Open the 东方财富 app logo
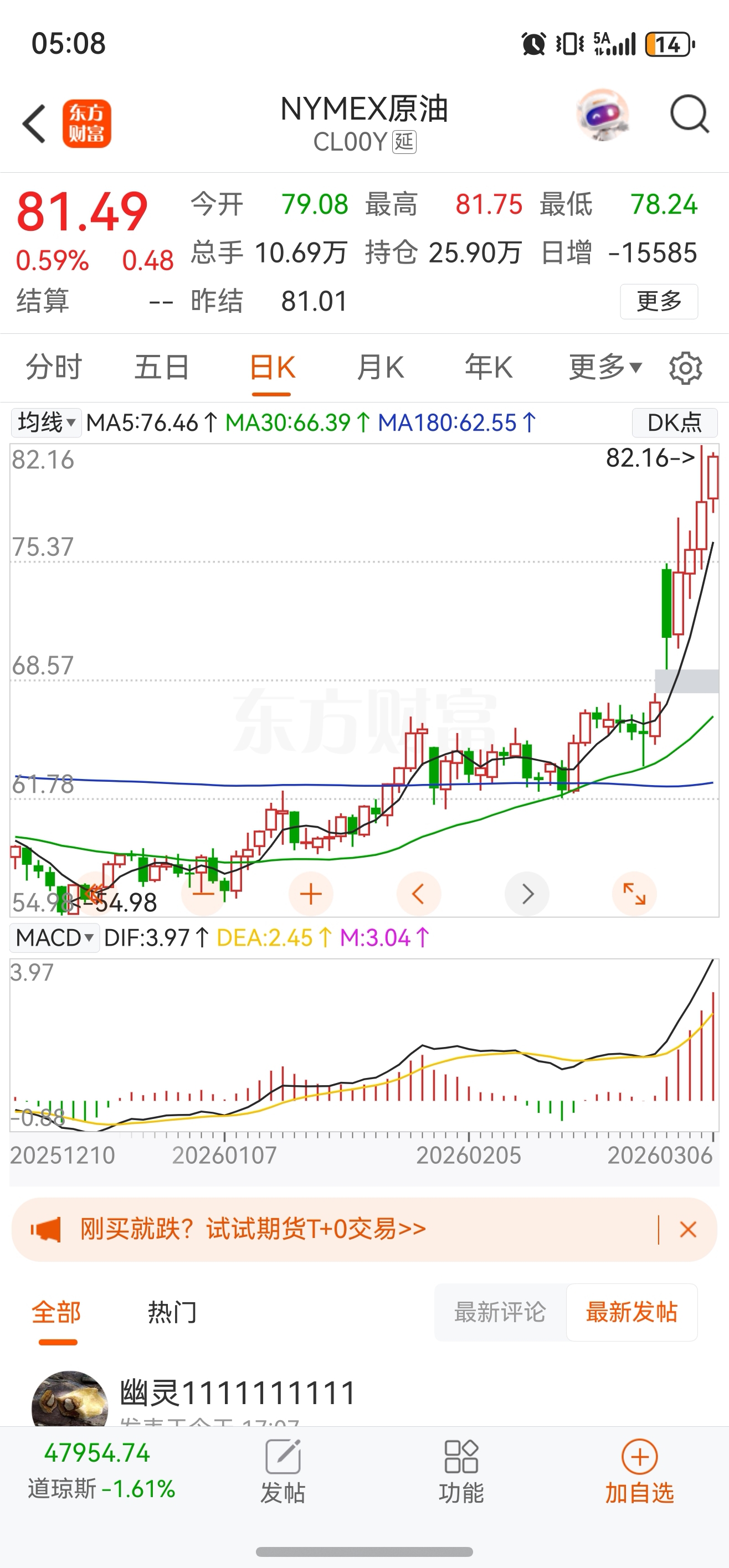The width and height of the screenshot is (729, 1568). coord(86,123)
